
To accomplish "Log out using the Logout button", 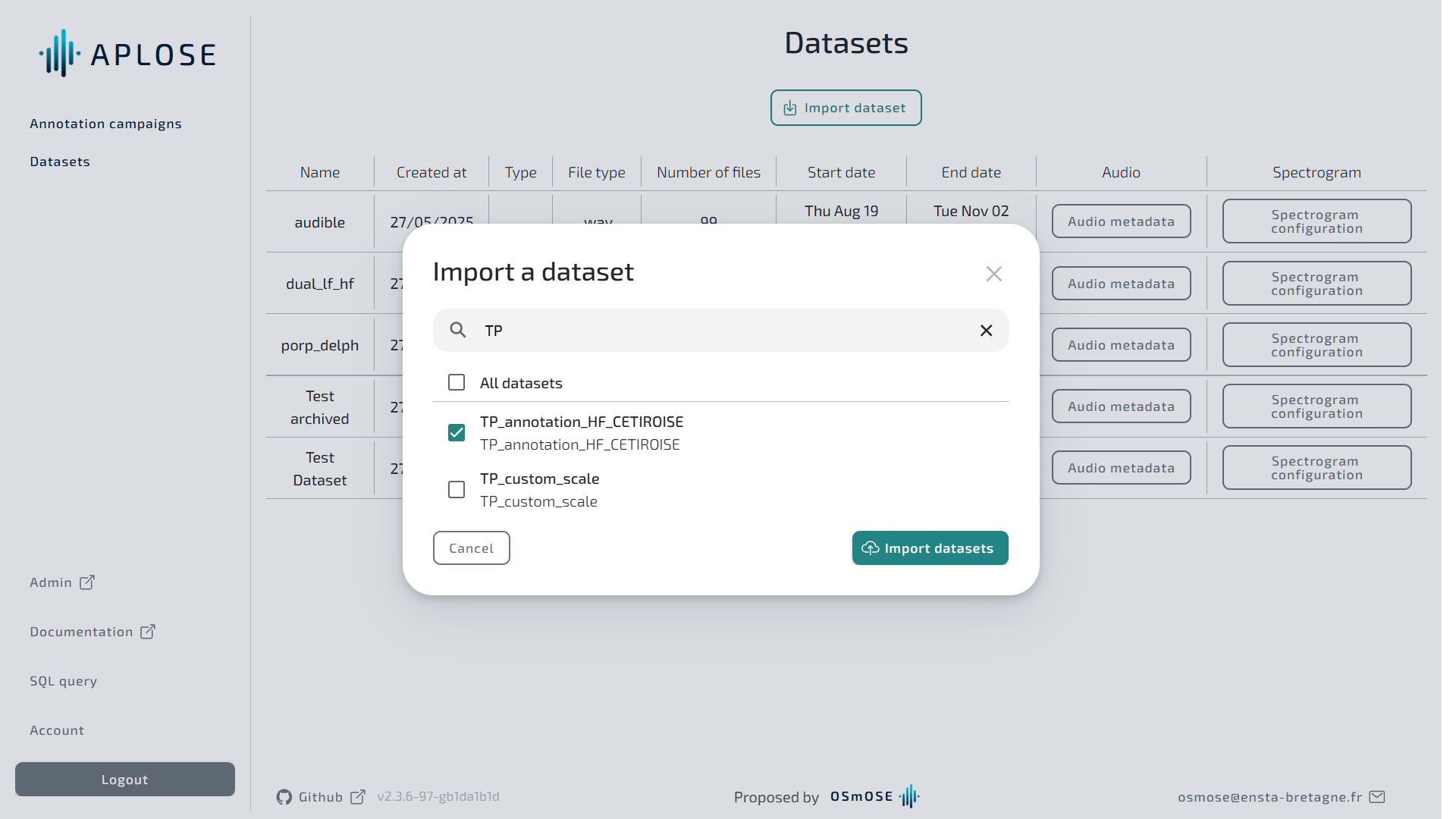I will pos(125,780).
